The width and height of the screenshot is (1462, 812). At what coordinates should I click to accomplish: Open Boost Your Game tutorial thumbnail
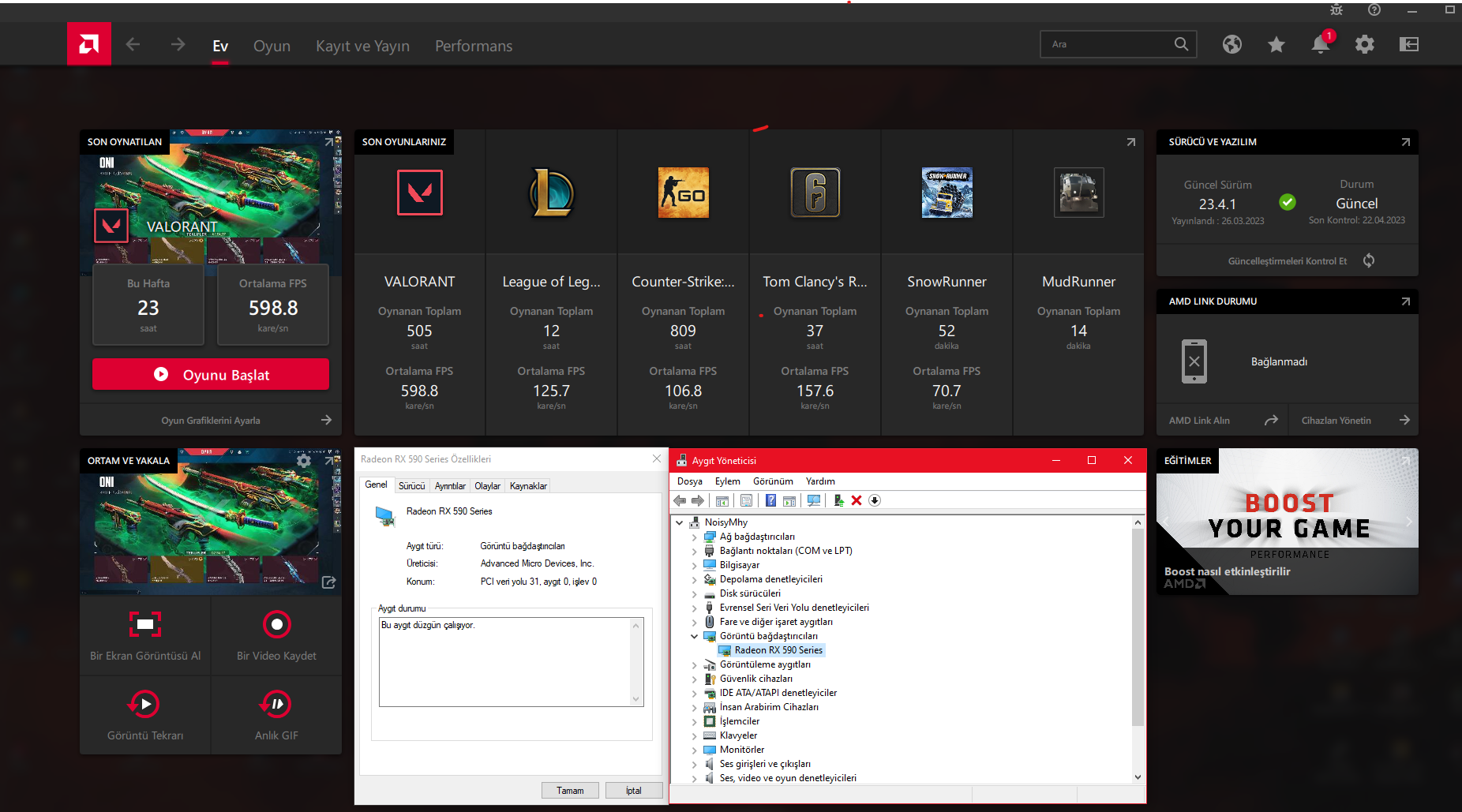coord(1287,522)
